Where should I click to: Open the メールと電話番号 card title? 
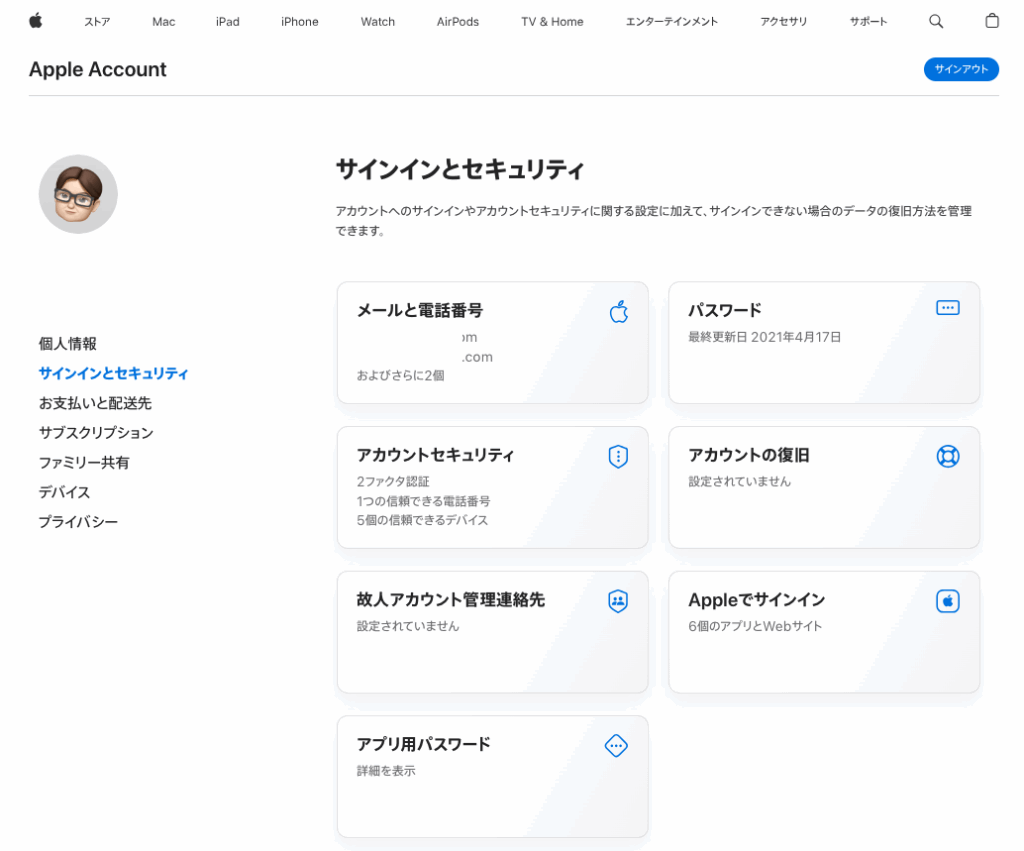[420, 310]
